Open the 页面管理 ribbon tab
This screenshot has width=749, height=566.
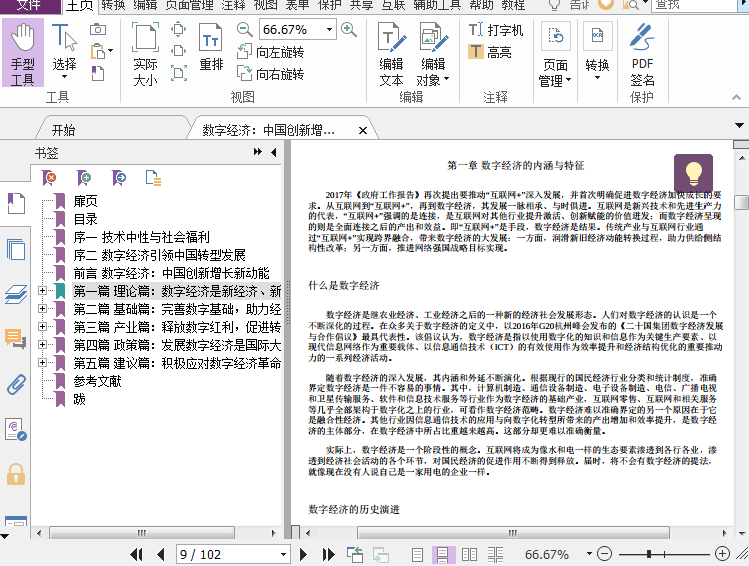click(x=189, y=5)
